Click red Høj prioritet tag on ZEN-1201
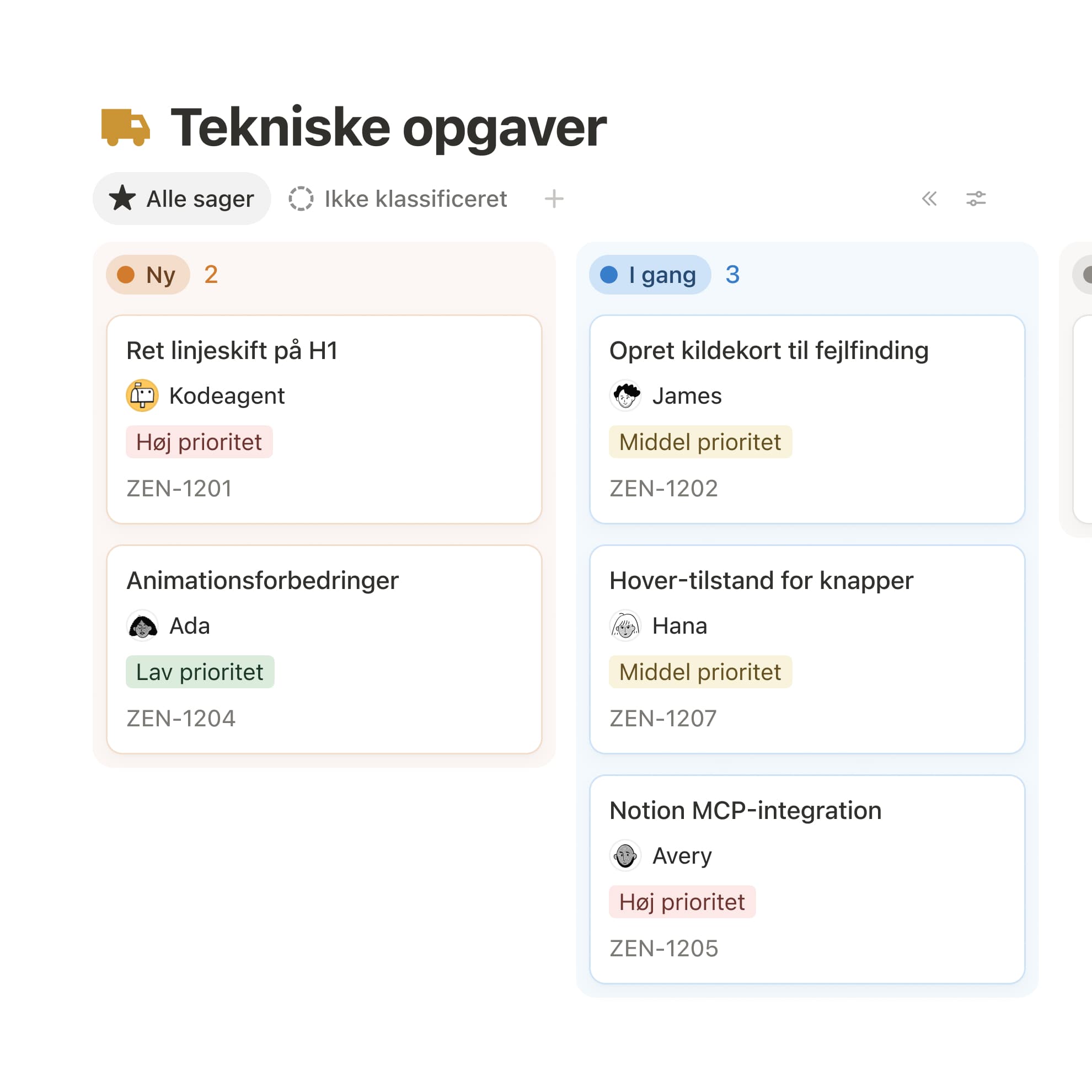 199,442
